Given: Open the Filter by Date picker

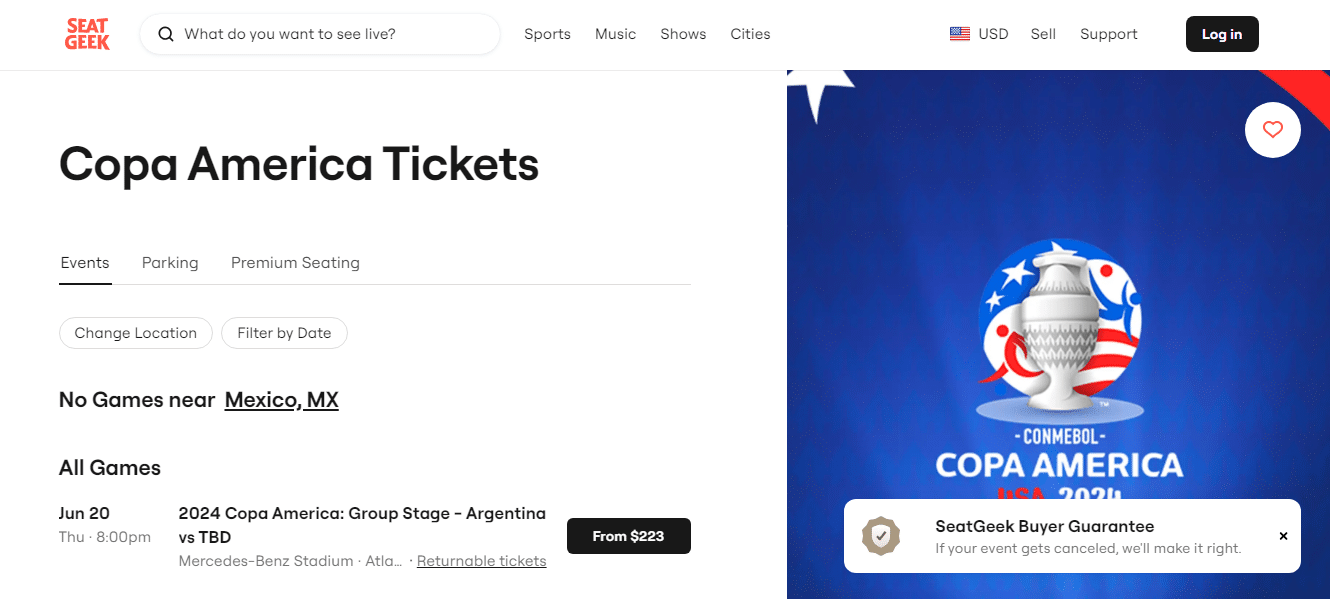Looking at the screenshot, I should pyautogui.click(x=284, y=333).
